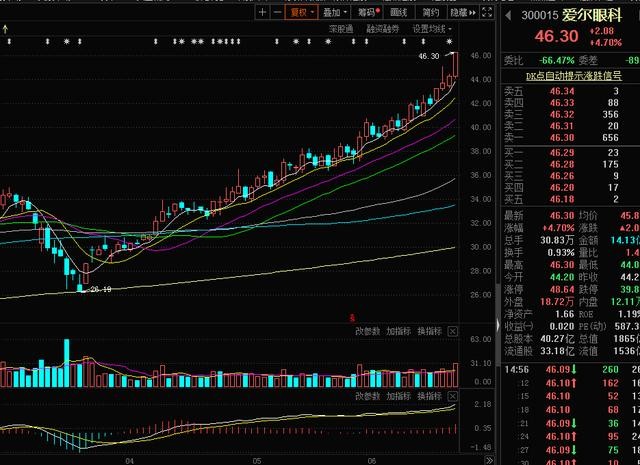The image size is (640, 465).
Task: Toggle 筹码 chip distribution view
Action: click(369, 13)
